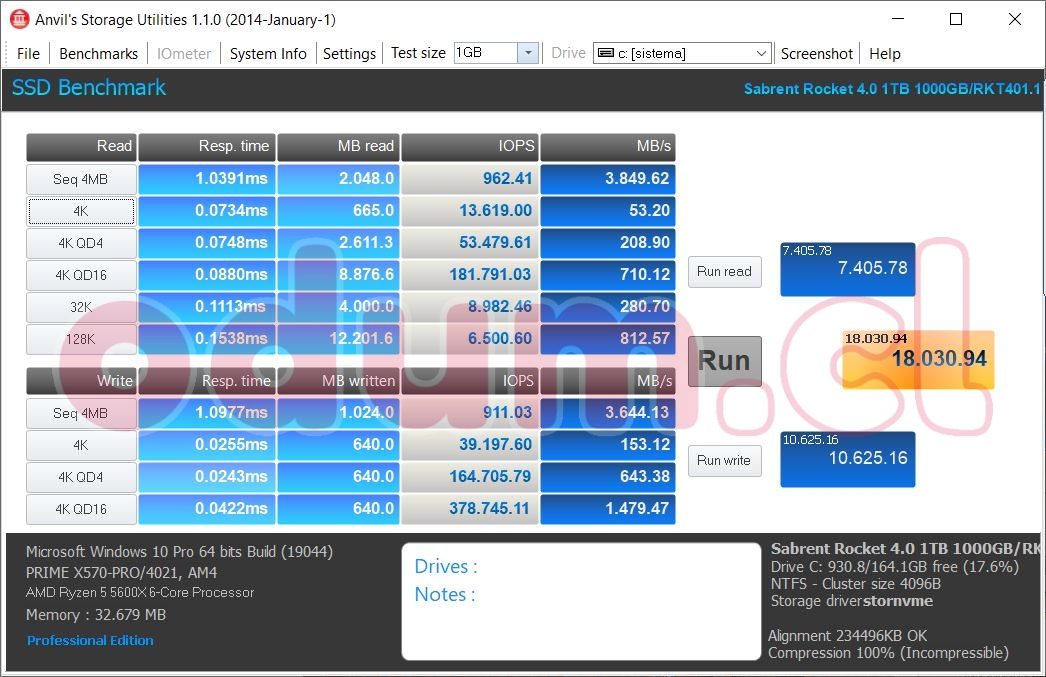This screenshot has width=1046, height=677.
Task: Open the System Info menu
Action: coord(268,54)
